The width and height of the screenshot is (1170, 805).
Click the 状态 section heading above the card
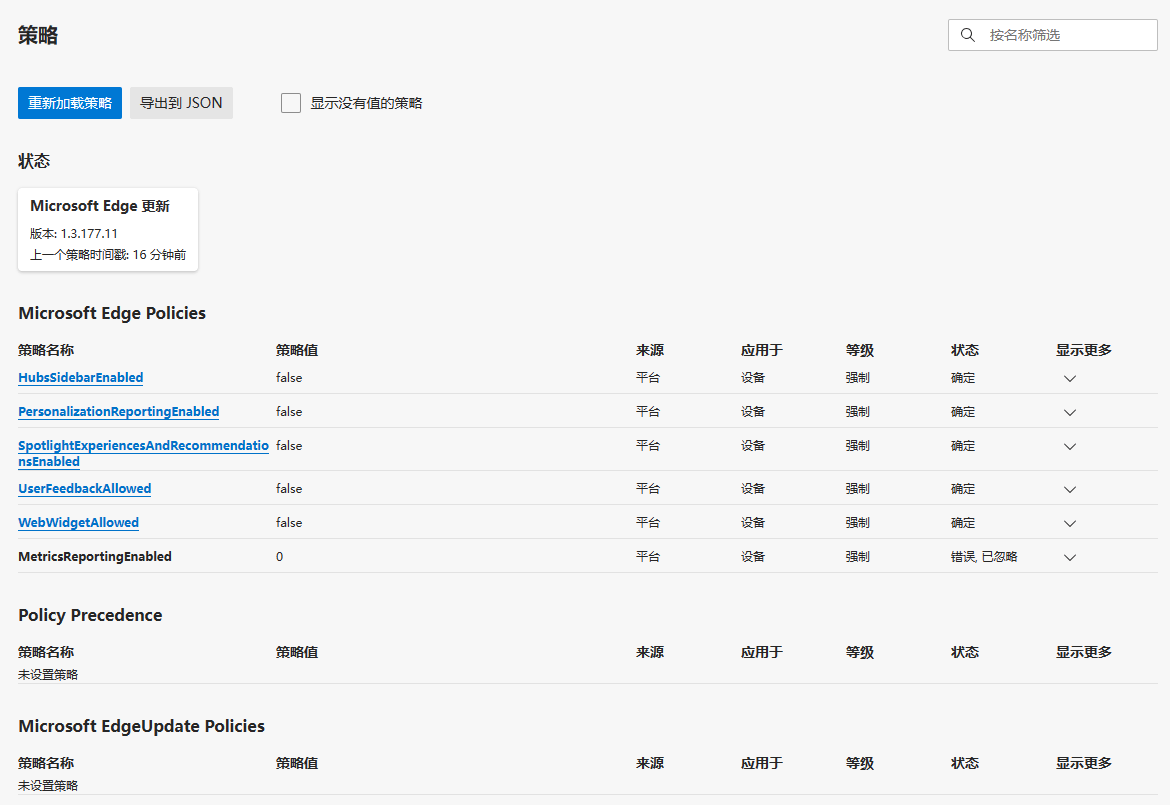(34, 161)
